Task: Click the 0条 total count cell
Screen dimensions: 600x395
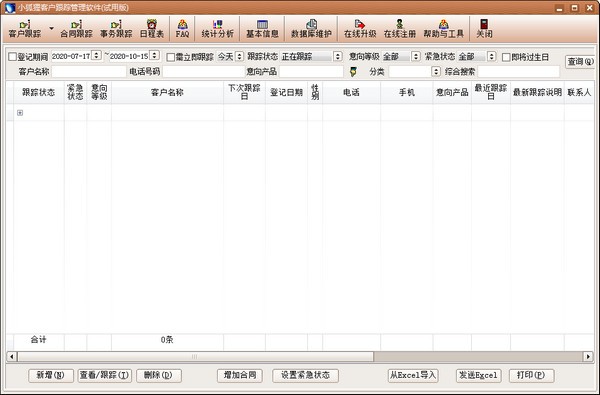Action: pyautogui.click(x=167, y=340)
